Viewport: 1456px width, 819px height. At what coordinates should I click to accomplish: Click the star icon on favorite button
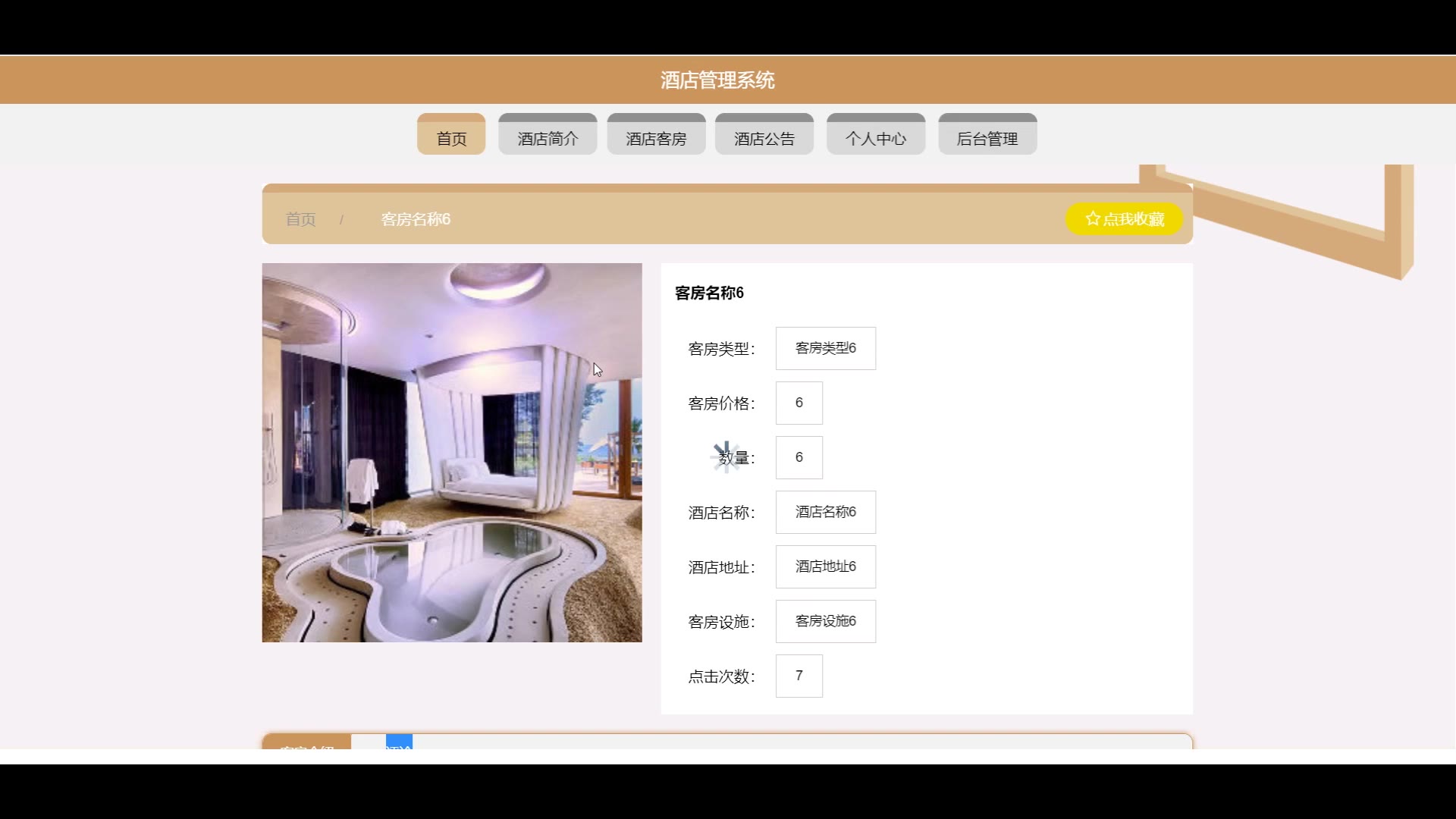coord(1092,219)
